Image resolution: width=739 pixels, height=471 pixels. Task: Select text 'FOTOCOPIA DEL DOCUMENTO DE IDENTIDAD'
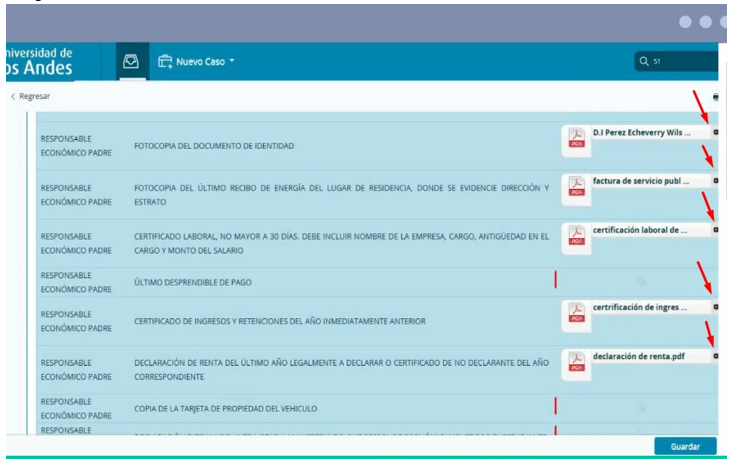click(x=214, y=146)
